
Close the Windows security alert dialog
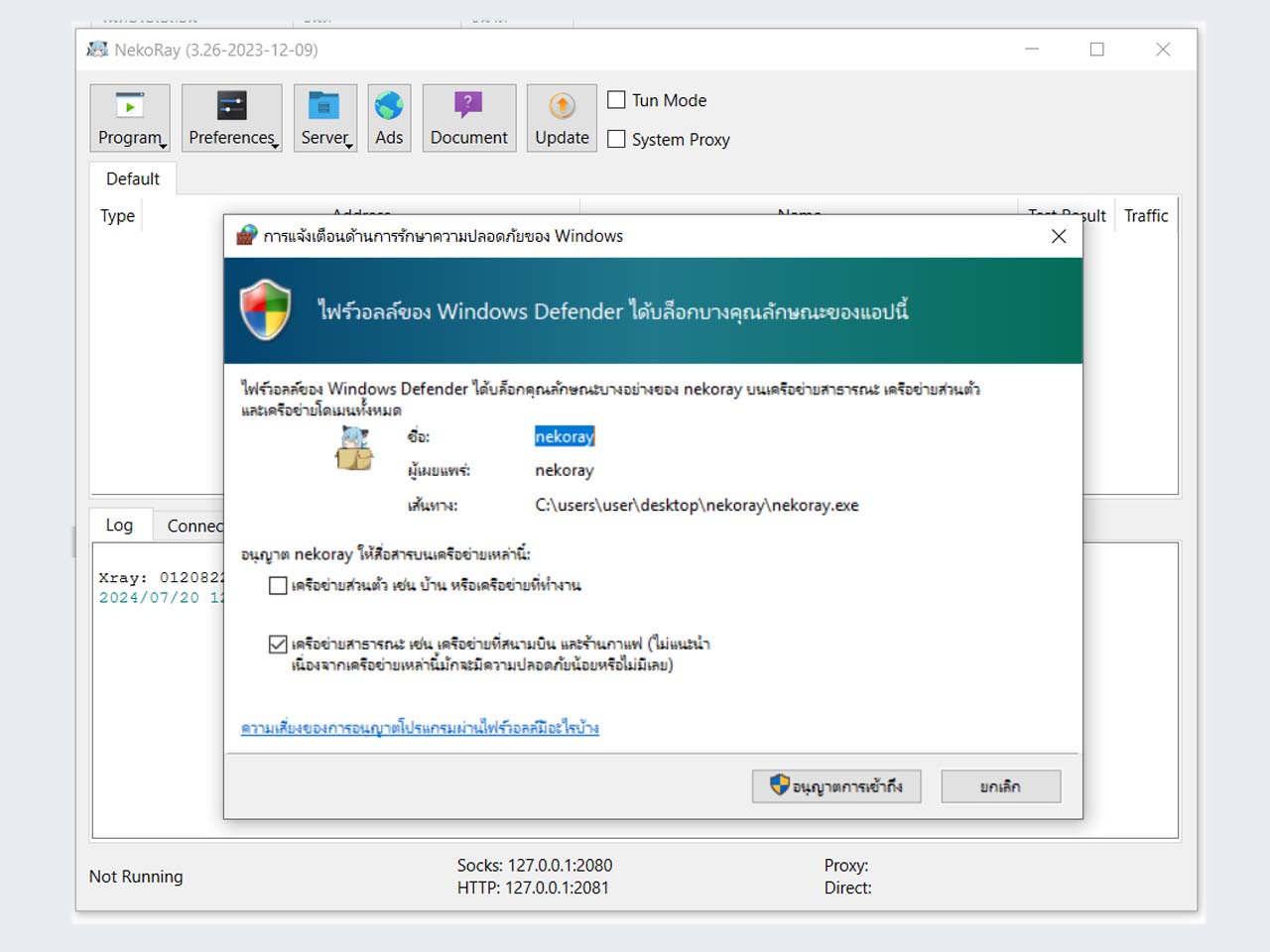click(1059, 236)
